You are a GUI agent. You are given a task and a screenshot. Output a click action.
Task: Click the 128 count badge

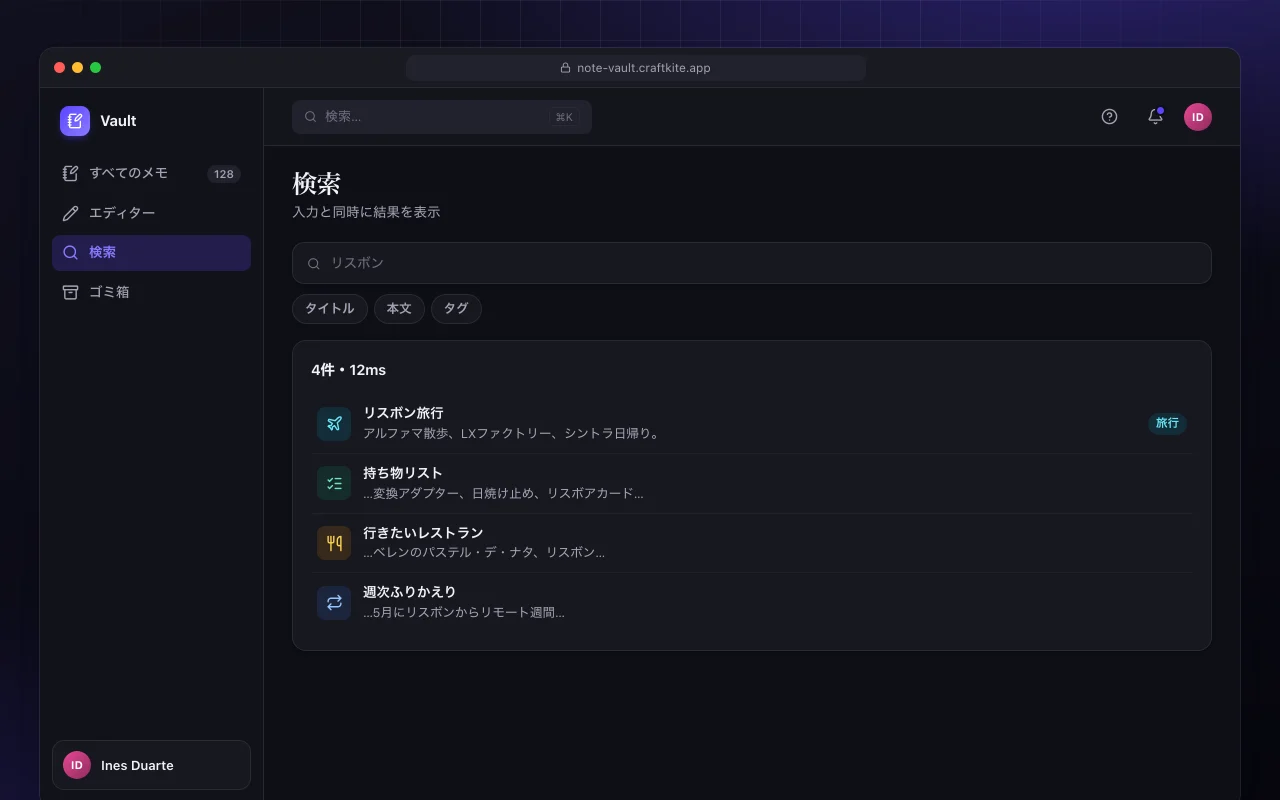(224, 174)
